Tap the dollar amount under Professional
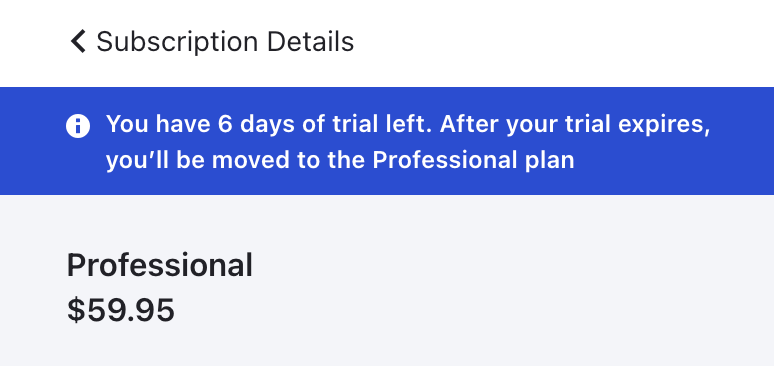 coord(121,310)
